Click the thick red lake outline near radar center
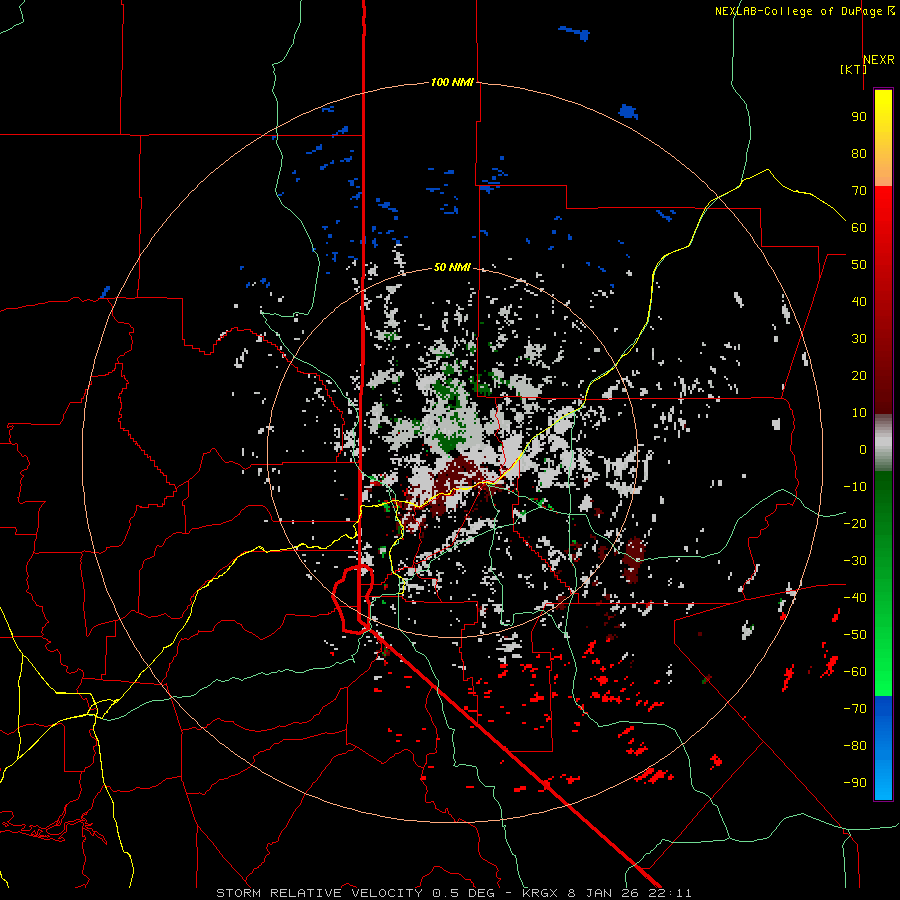The height and width of the screenshot is (900, 900). [x=353, y=599]
